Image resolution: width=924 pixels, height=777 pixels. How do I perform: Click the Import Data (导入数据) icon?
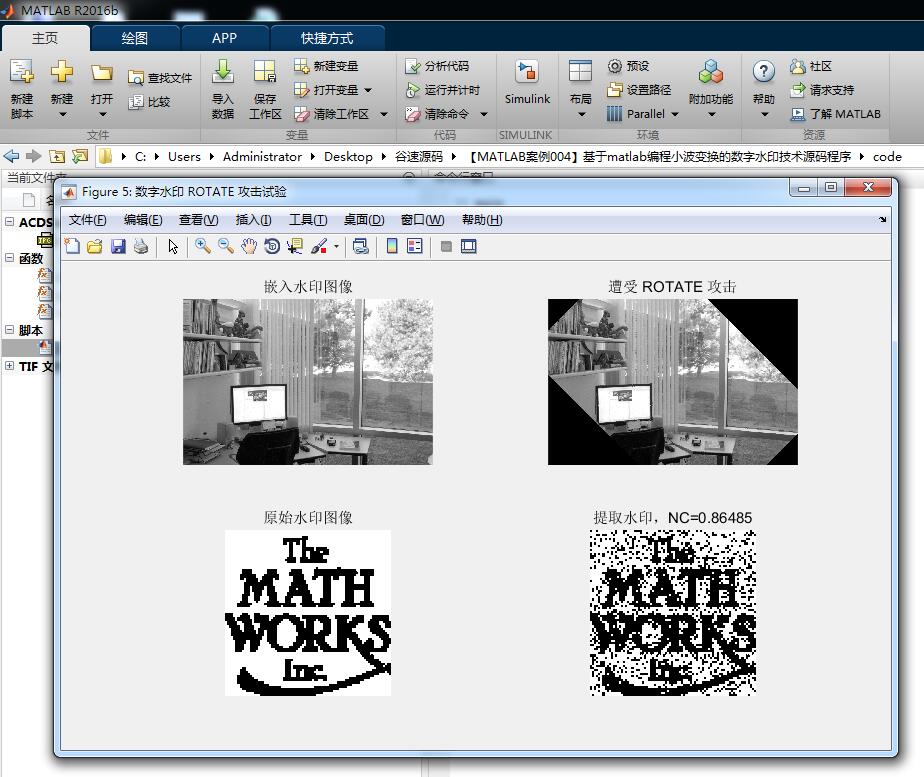pyautogui.click(x=223, y=72)
